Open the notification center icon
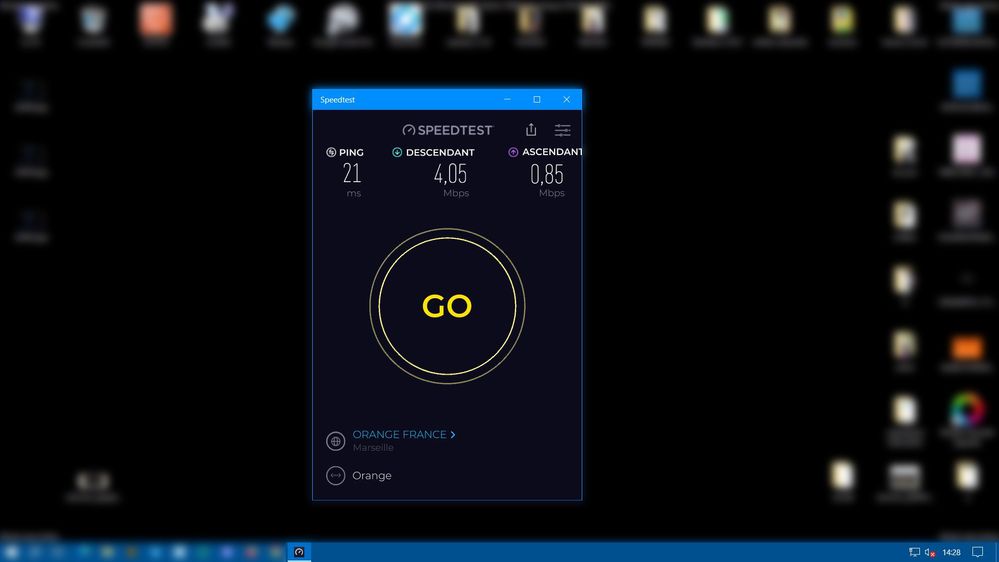The width and height of the screenshot is (999, 562). 978,552
